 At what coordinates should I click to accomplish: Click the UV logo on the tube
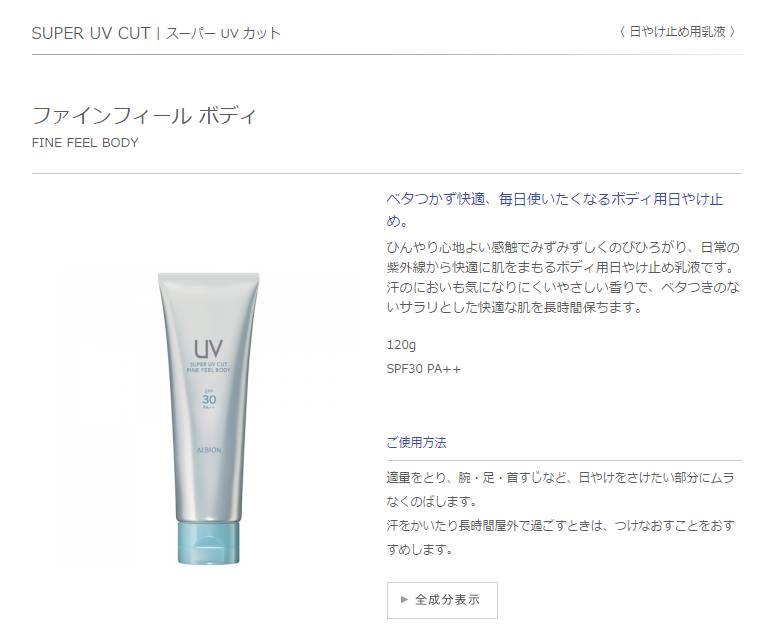[x=208, y=348]
